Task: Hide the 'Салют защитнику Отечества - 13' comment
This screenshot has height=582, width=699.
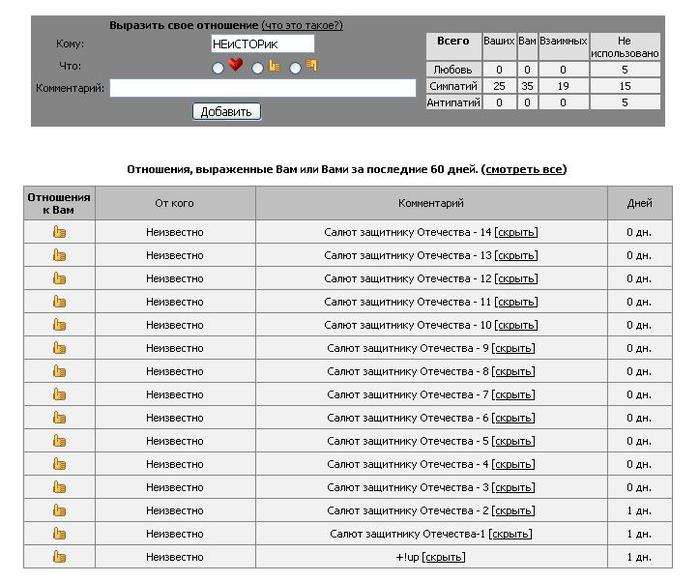Action: 516,255
